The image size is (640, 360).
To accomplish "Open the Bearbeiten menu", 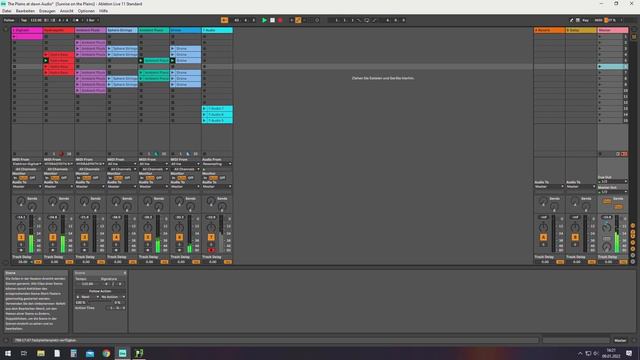I will coord(25,11).
